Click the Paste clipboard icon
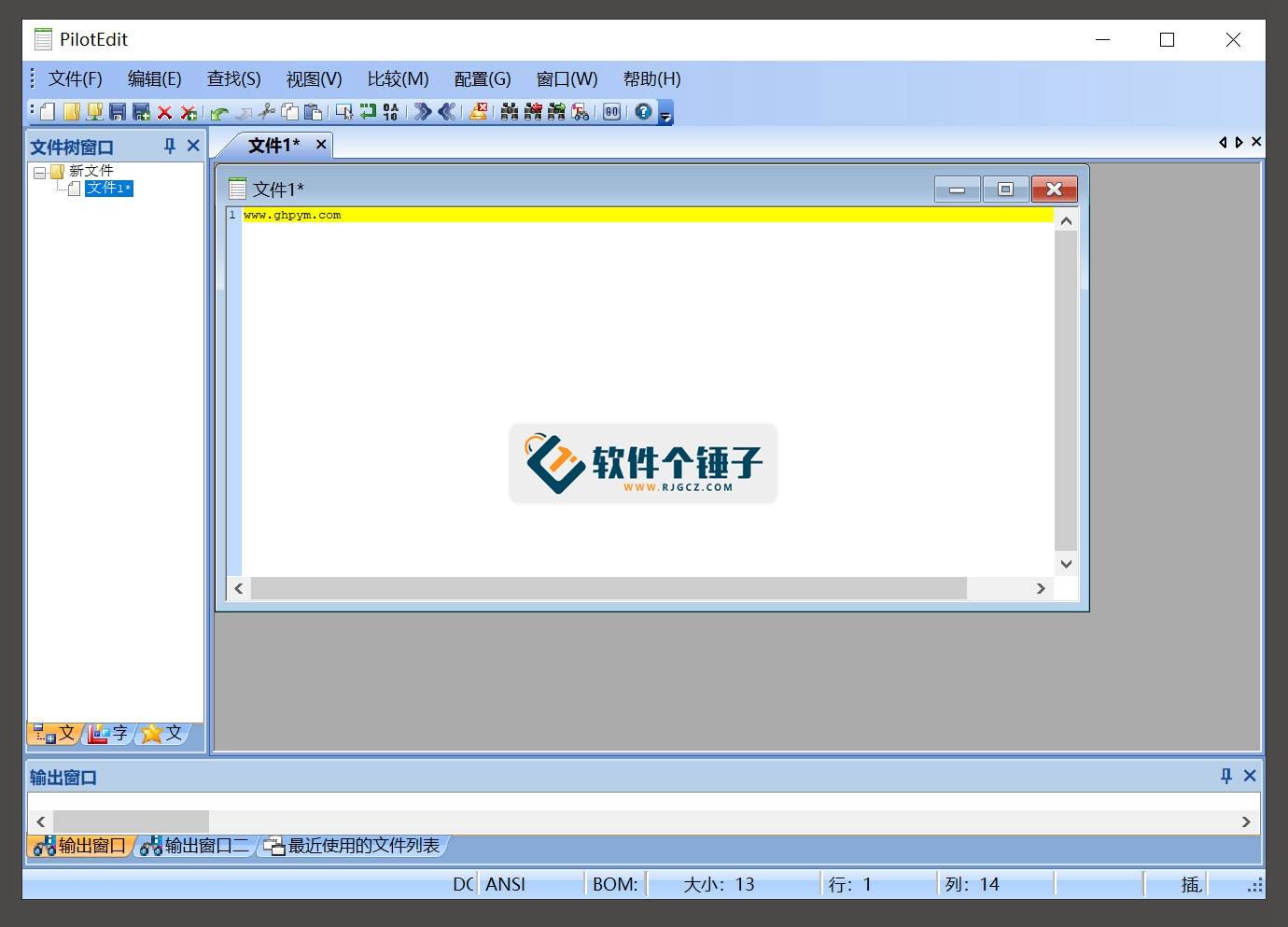Screen dimensions: 1288x927 [x=314, y=112]
